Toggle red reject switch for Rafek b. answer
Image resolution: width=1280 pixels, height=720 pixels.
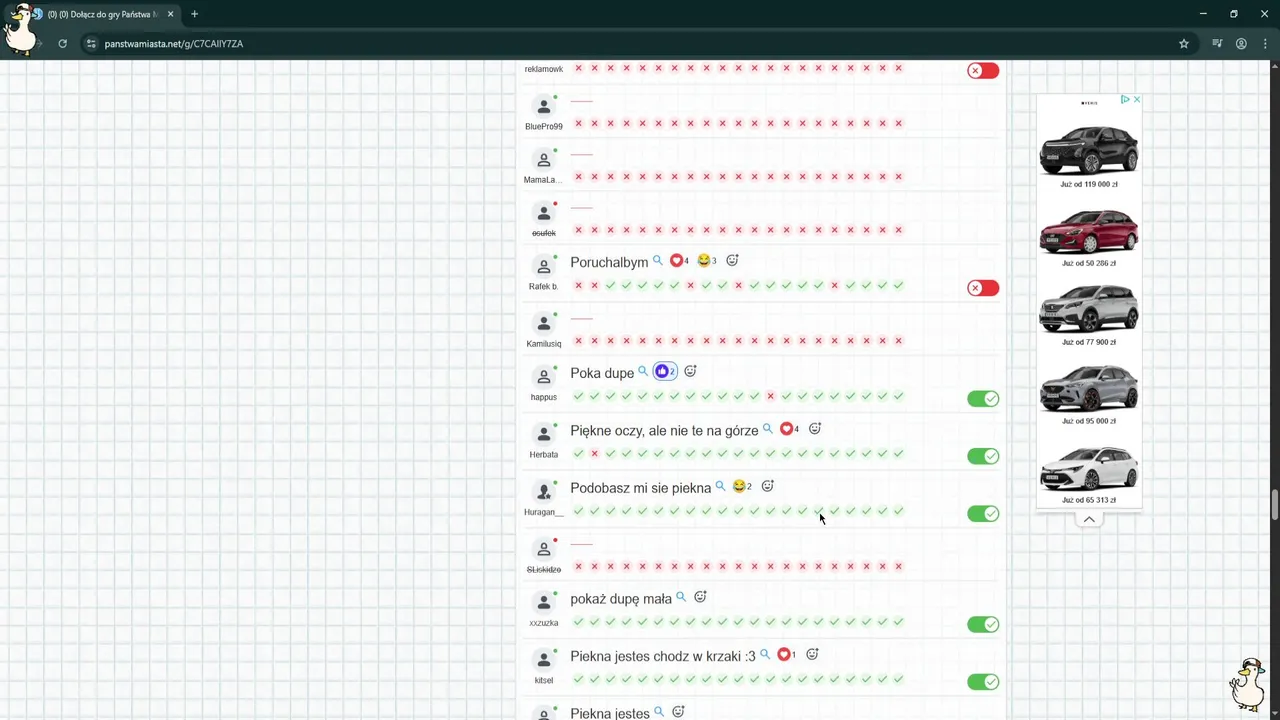983,288
